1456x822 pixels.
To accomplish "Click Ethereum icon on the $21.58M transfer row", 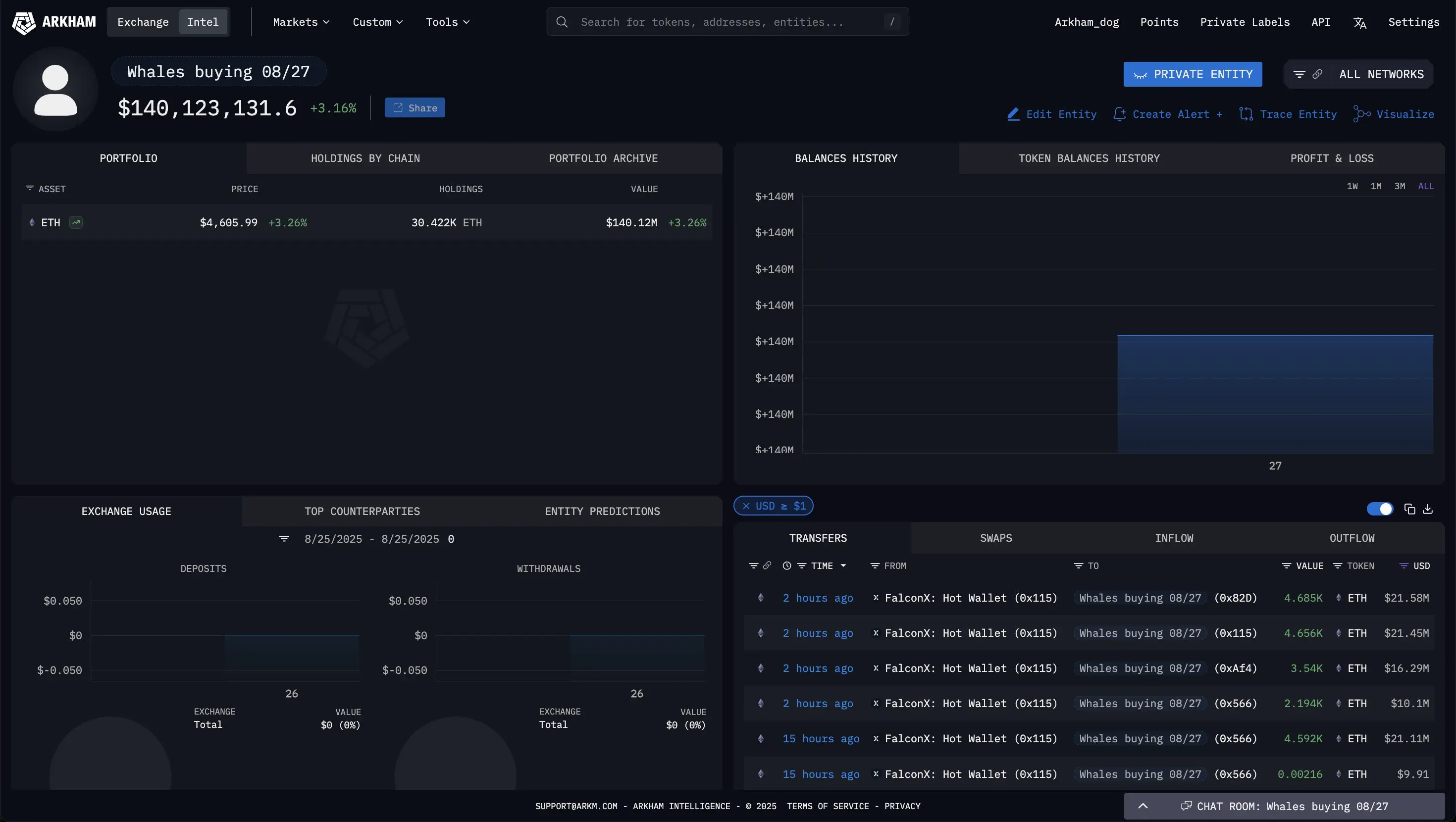I will [761, 598].
